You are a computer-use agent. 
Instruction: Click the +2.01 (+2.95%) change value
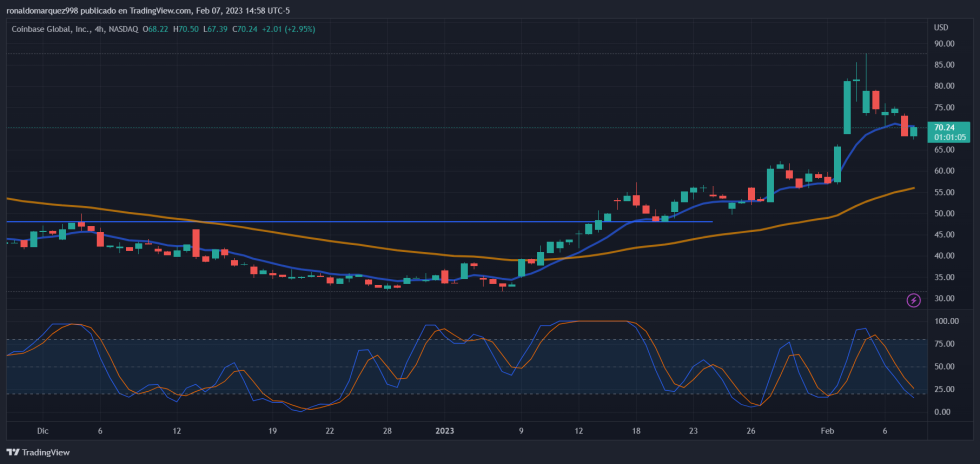click(x=289, y=29)
